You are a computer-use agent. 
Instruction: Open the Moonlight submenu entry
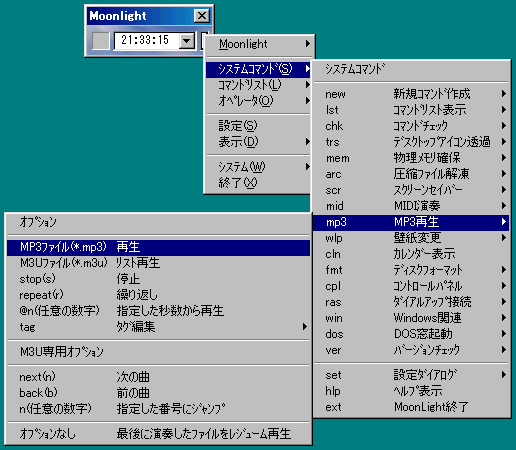coord(259,44)
